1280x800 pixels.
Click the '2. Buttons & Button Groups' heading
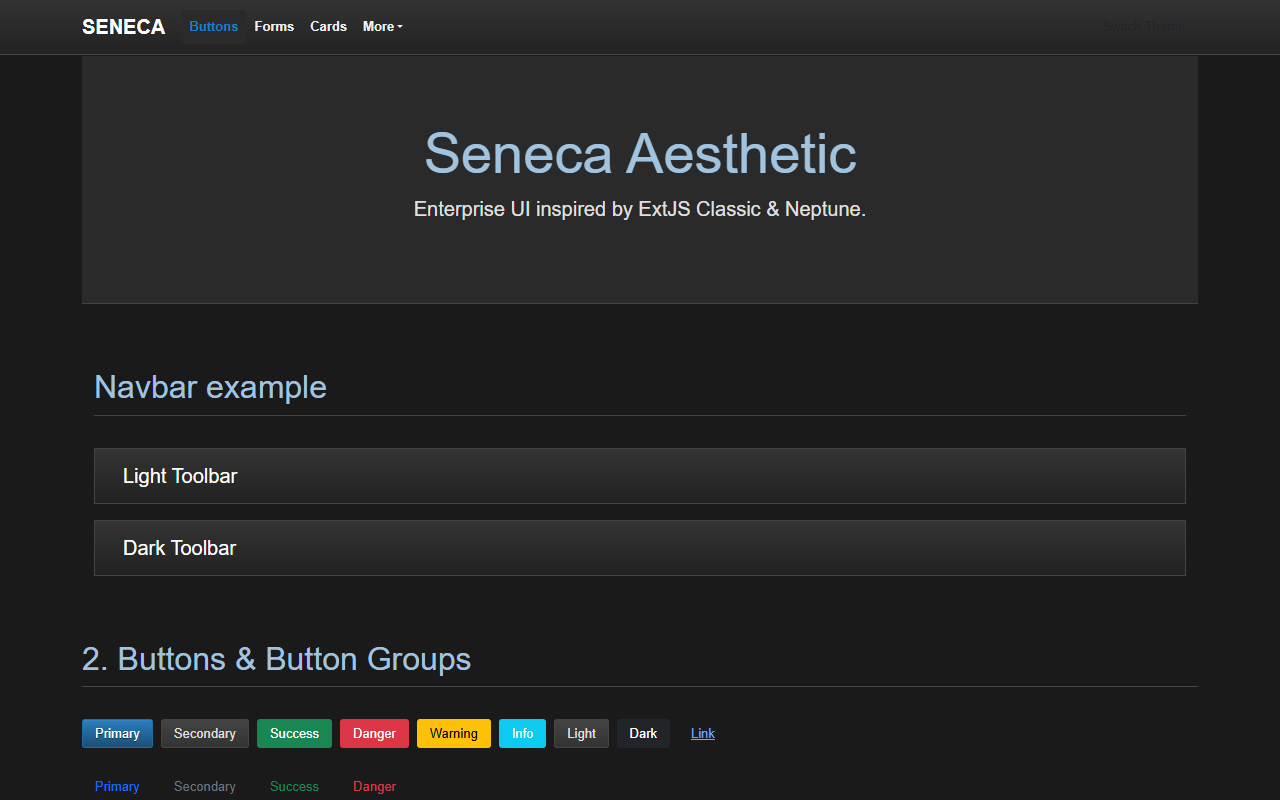click(276, 659)
